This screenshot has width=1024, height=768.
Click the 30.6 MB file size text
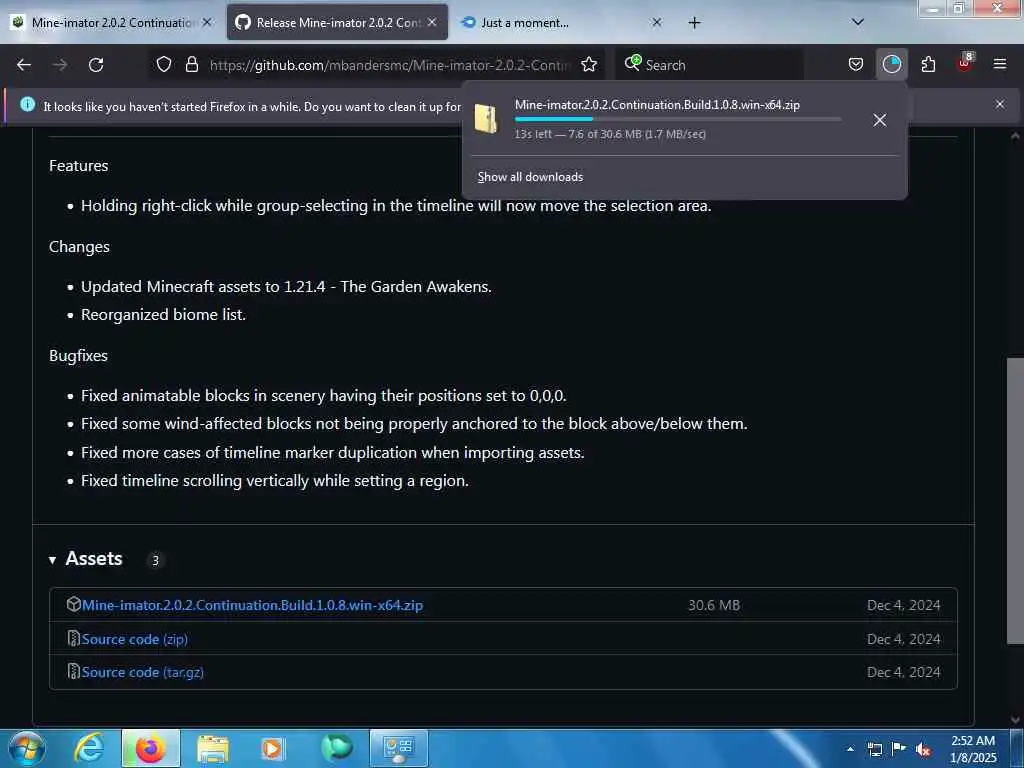click(714, 605)
